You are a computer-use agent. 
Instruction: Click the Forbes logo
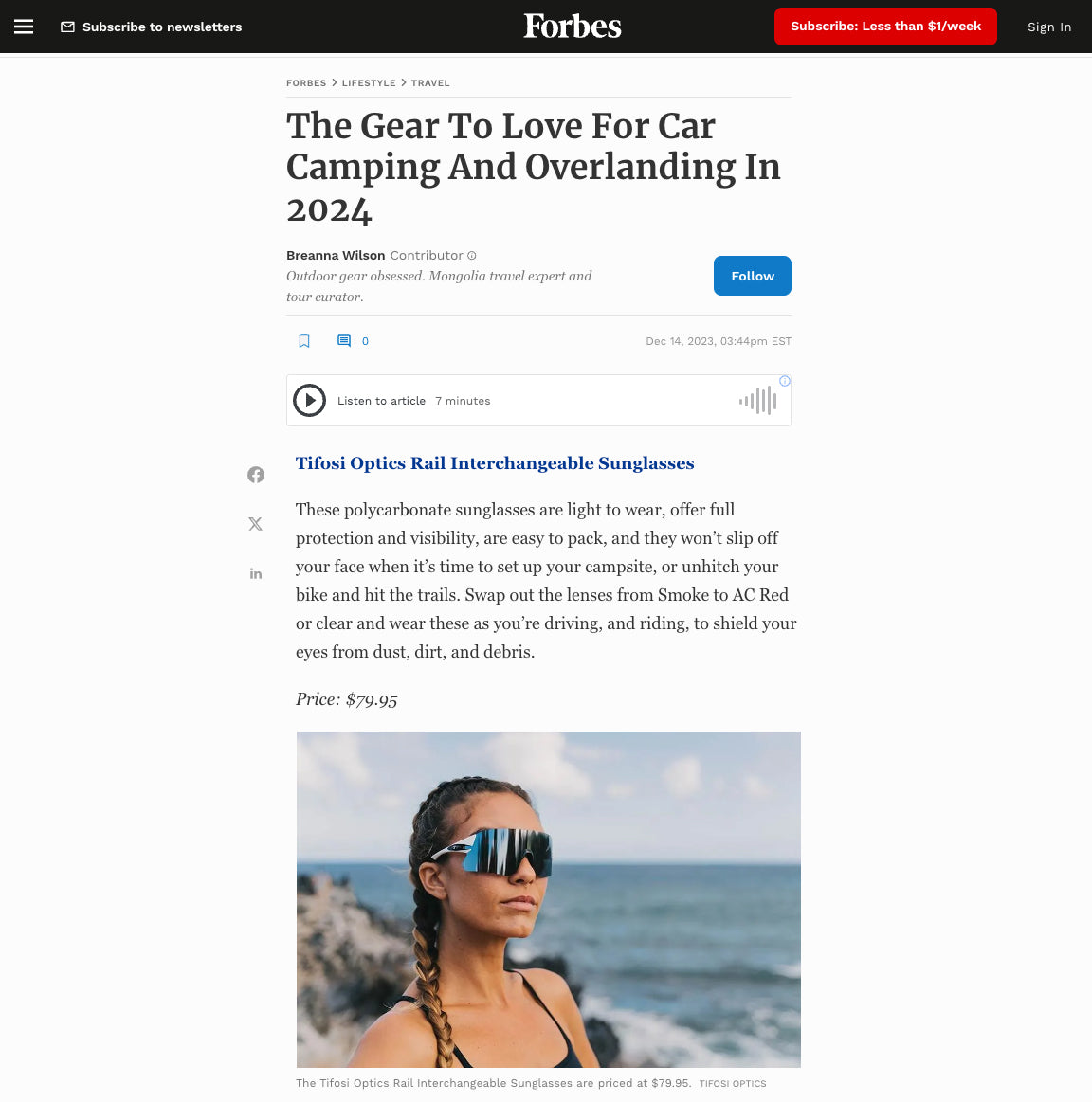[x=573, y=27]
